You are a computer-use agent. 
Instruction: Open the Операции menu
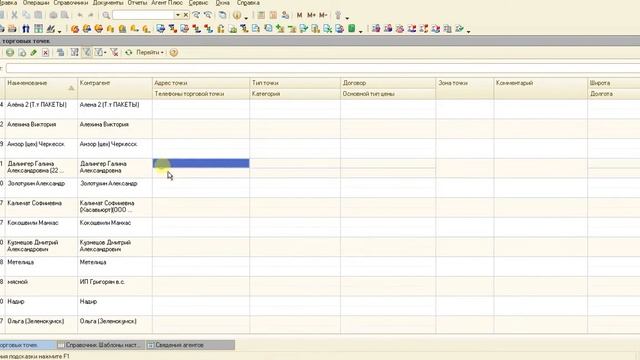pyautogui.click(x=36, y=3)
